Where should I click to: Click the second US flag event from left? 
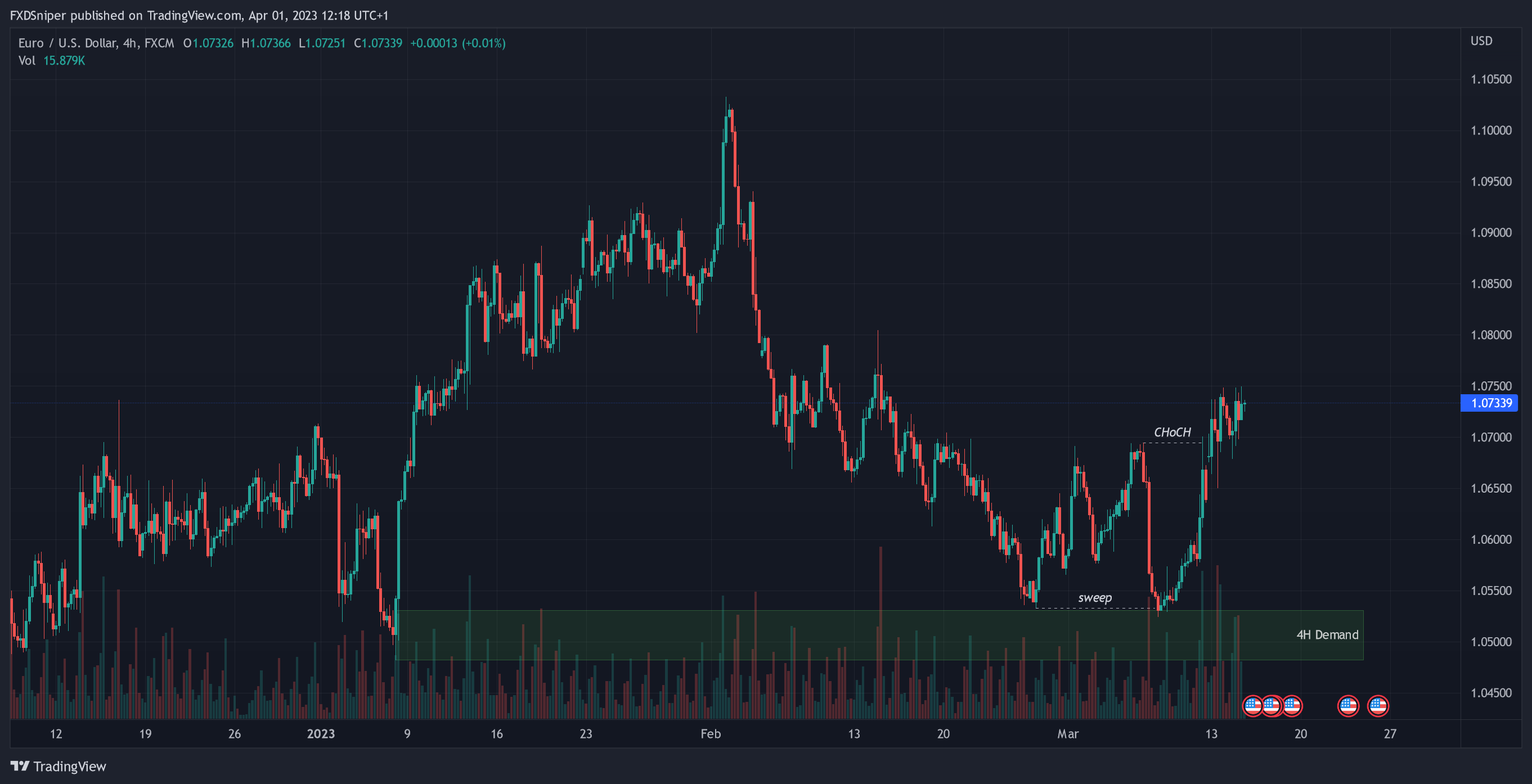point(1272,705)
